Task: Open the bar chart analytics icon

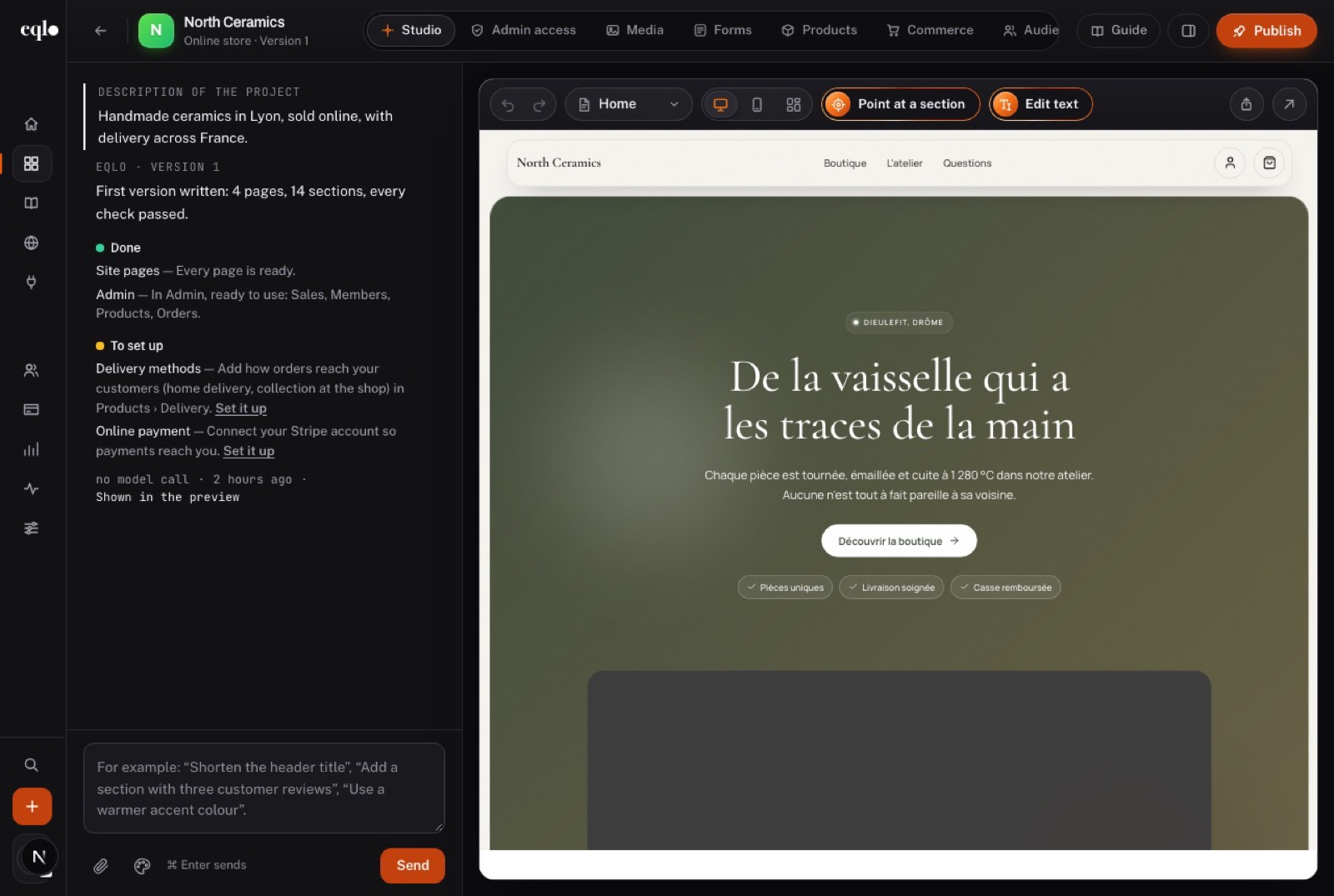Action: click(x=31, y=449)
